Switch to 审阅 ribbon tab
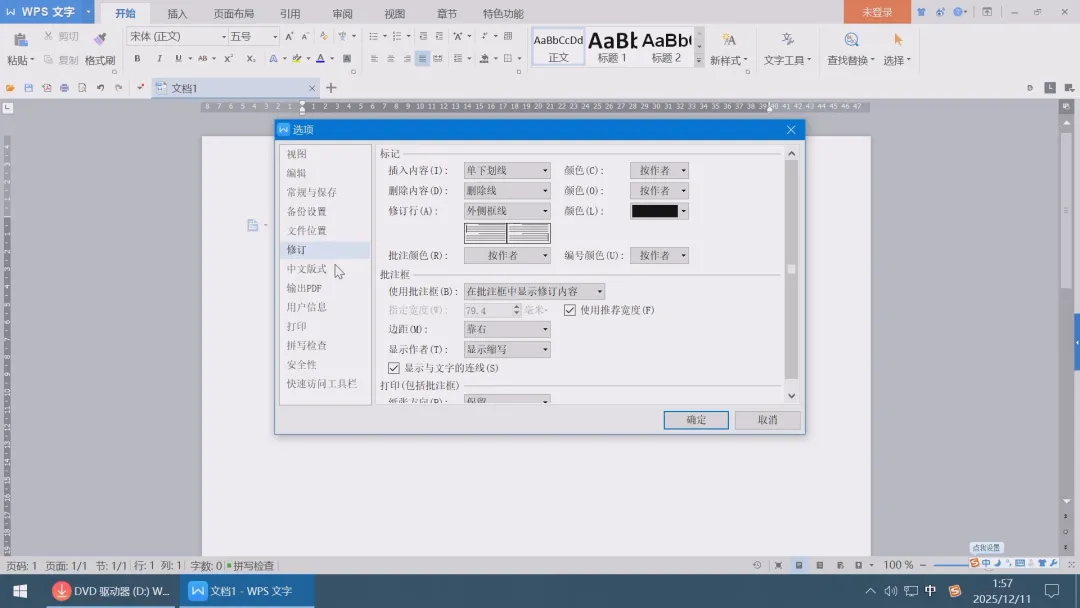Image resolution: width=1080 pixels, height=608 pixels. pyautogui.click(x=342, y=13)
